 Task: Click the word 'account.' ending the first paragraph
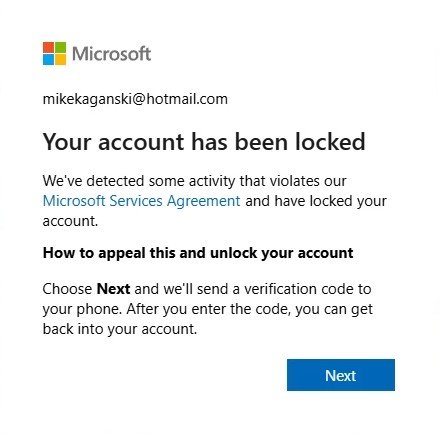[x=70, y=221]
